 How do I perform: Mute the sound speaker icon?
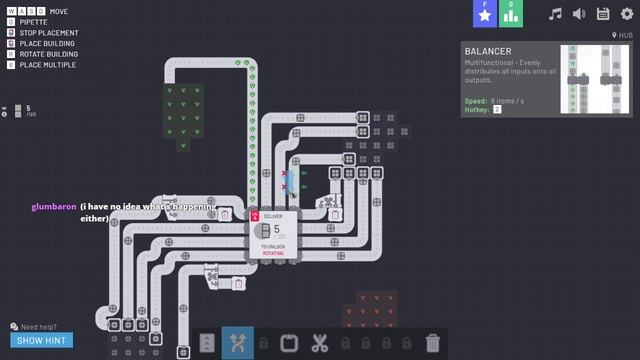pos(579,14)
